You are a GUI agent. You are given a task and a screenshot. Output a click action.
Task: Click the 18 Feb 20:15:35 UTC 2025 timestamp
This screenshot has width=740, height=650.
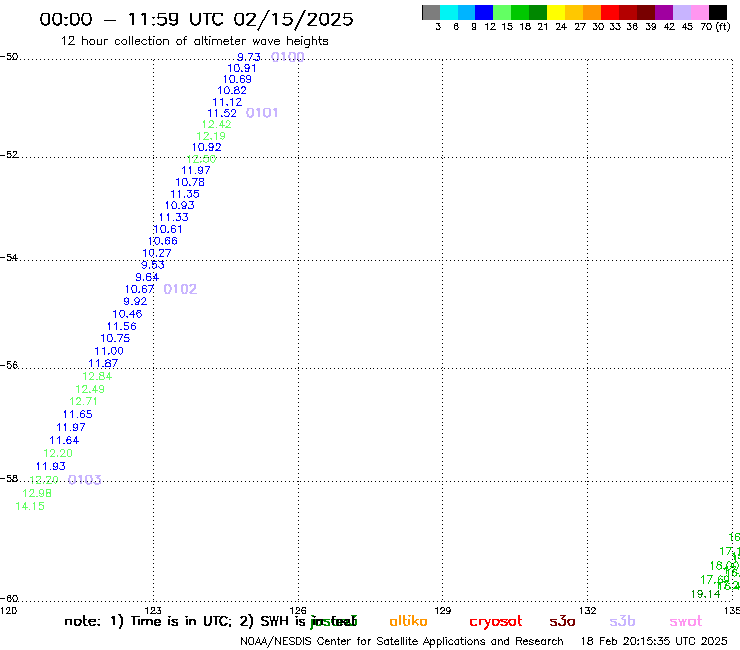(654, 641)
